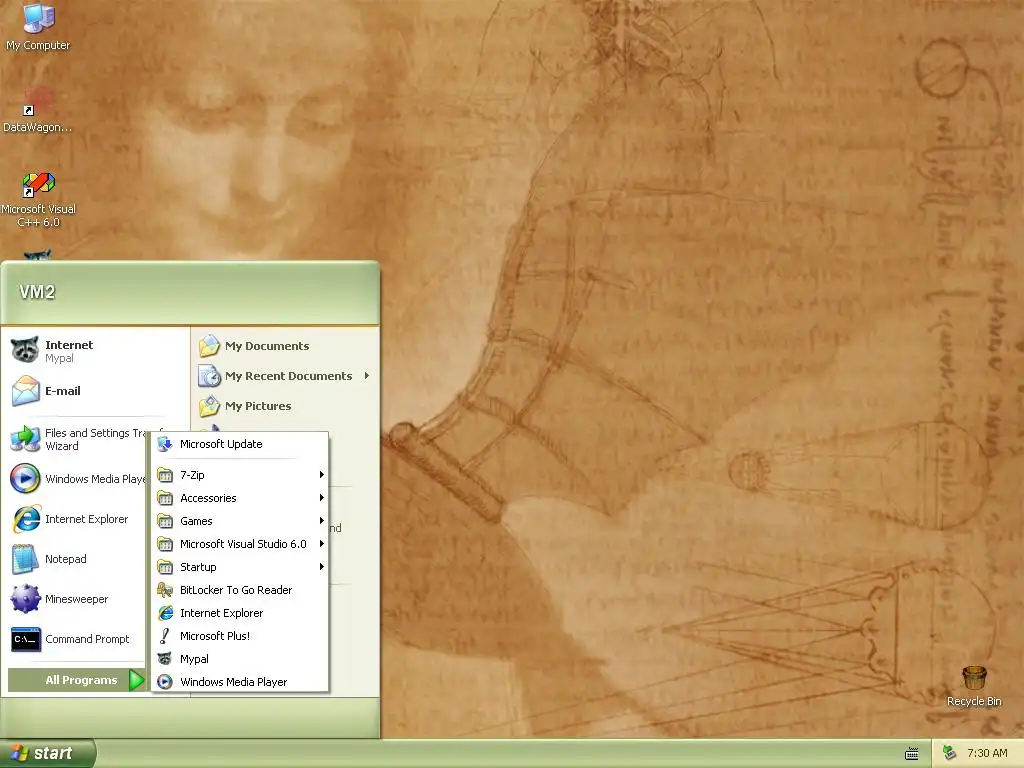The height and width of the screenshot is (768, 1024).
Task: Click the Internet Explorer icon in All Programs list
Action: [165, 613]
